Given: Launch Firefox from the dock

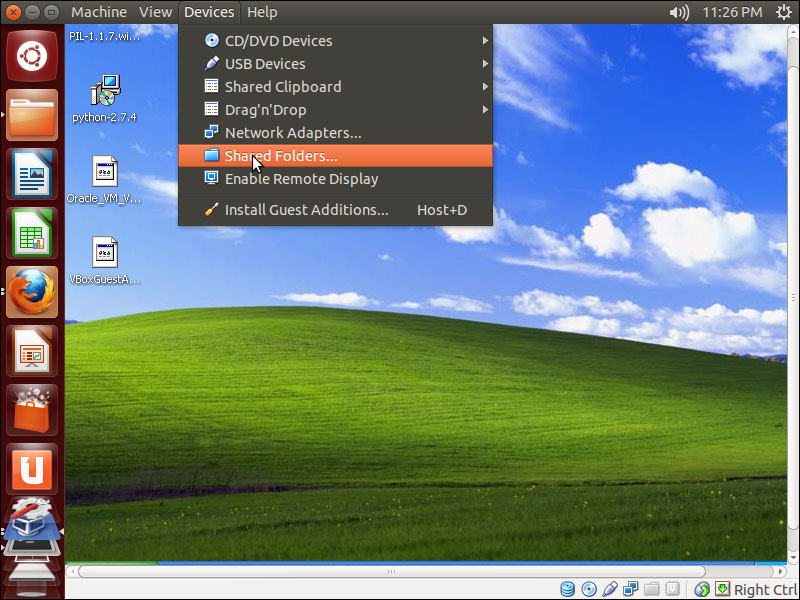Looking at the screenshot, I should 32,292.
